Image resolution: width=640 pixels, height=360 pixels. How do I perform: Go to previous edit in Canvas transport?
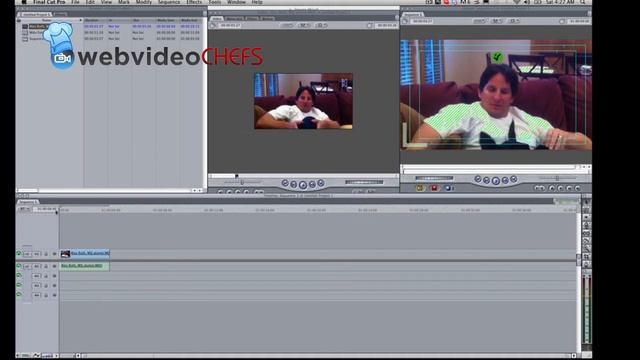478,179
